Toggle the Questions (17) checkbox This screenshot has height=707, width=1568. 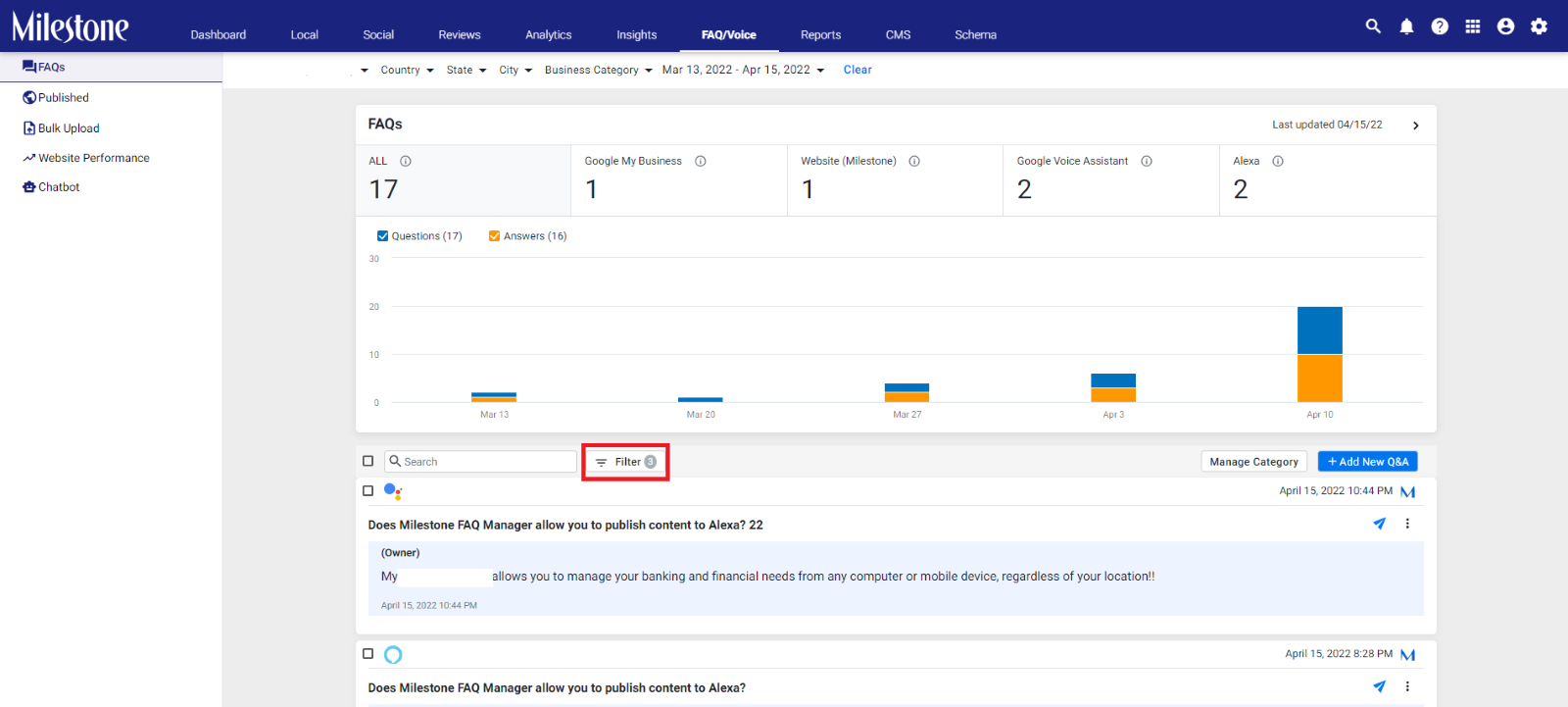pyautogui.click(x=382, y=235)
